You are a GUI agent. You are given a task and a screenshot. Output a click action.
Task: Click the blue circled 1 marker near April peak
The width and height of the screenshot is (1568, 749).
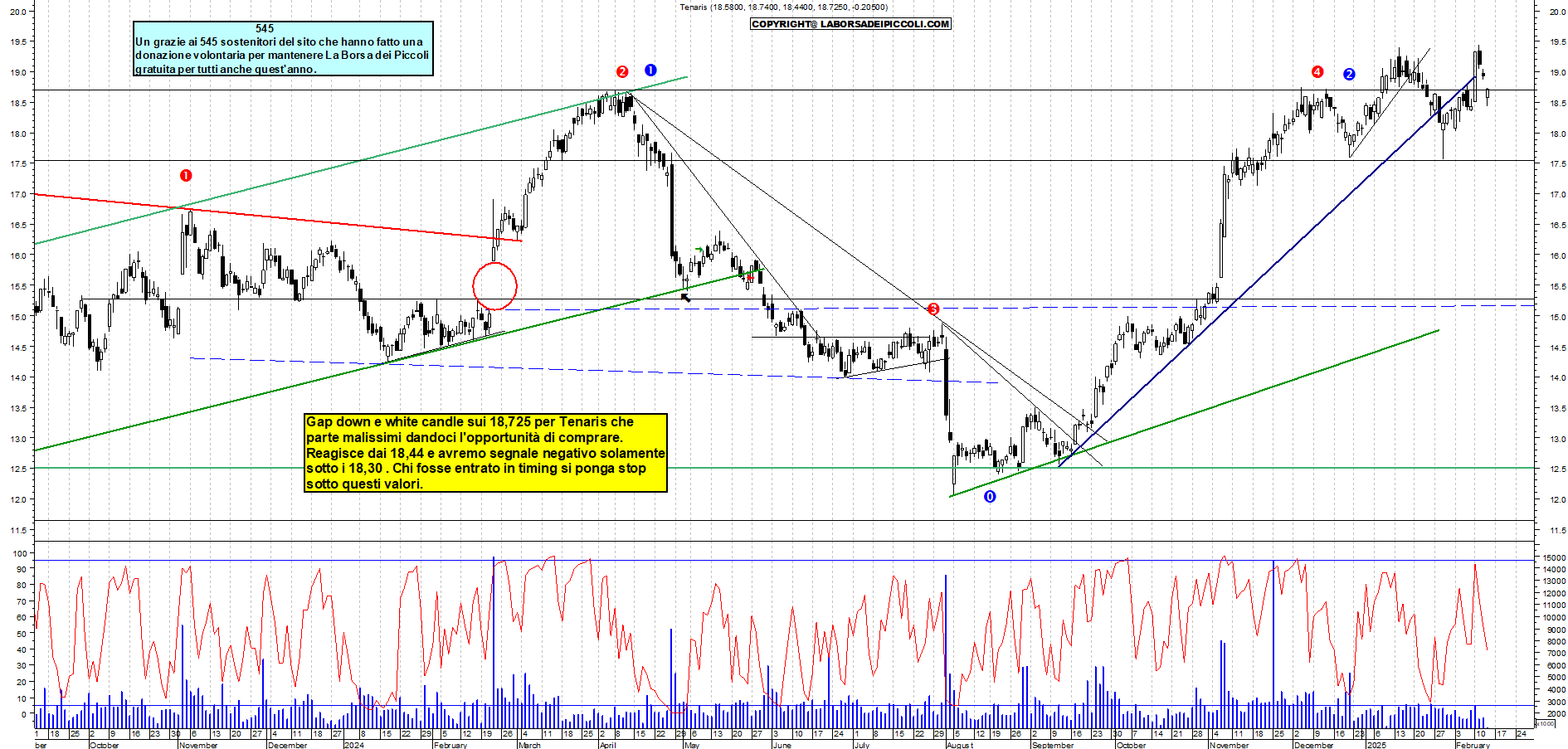click(650, 70)
